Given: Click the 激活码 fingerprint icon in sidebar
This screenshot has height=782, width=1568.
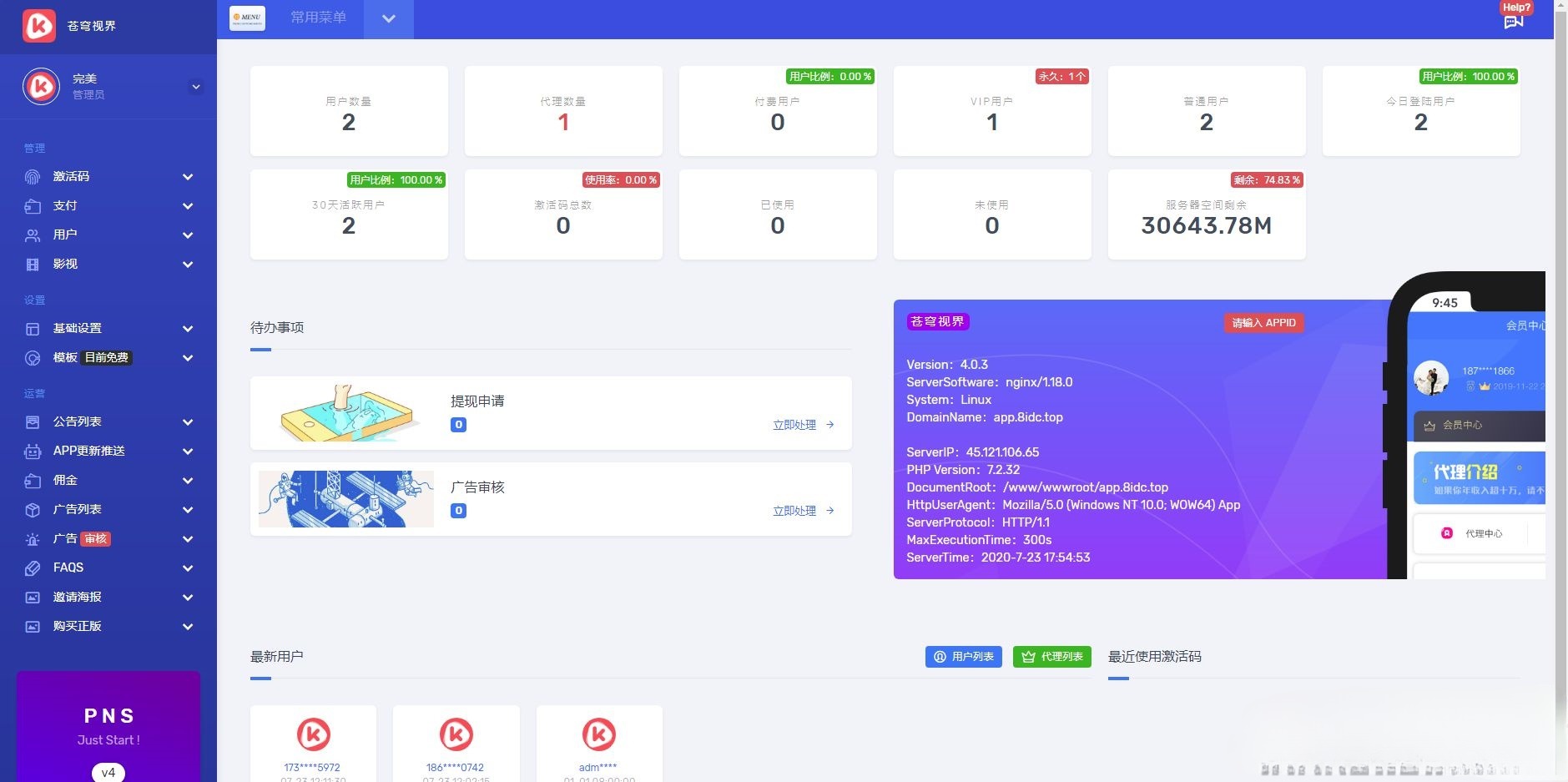Looking at the screenshot, I should pos(33,177).
